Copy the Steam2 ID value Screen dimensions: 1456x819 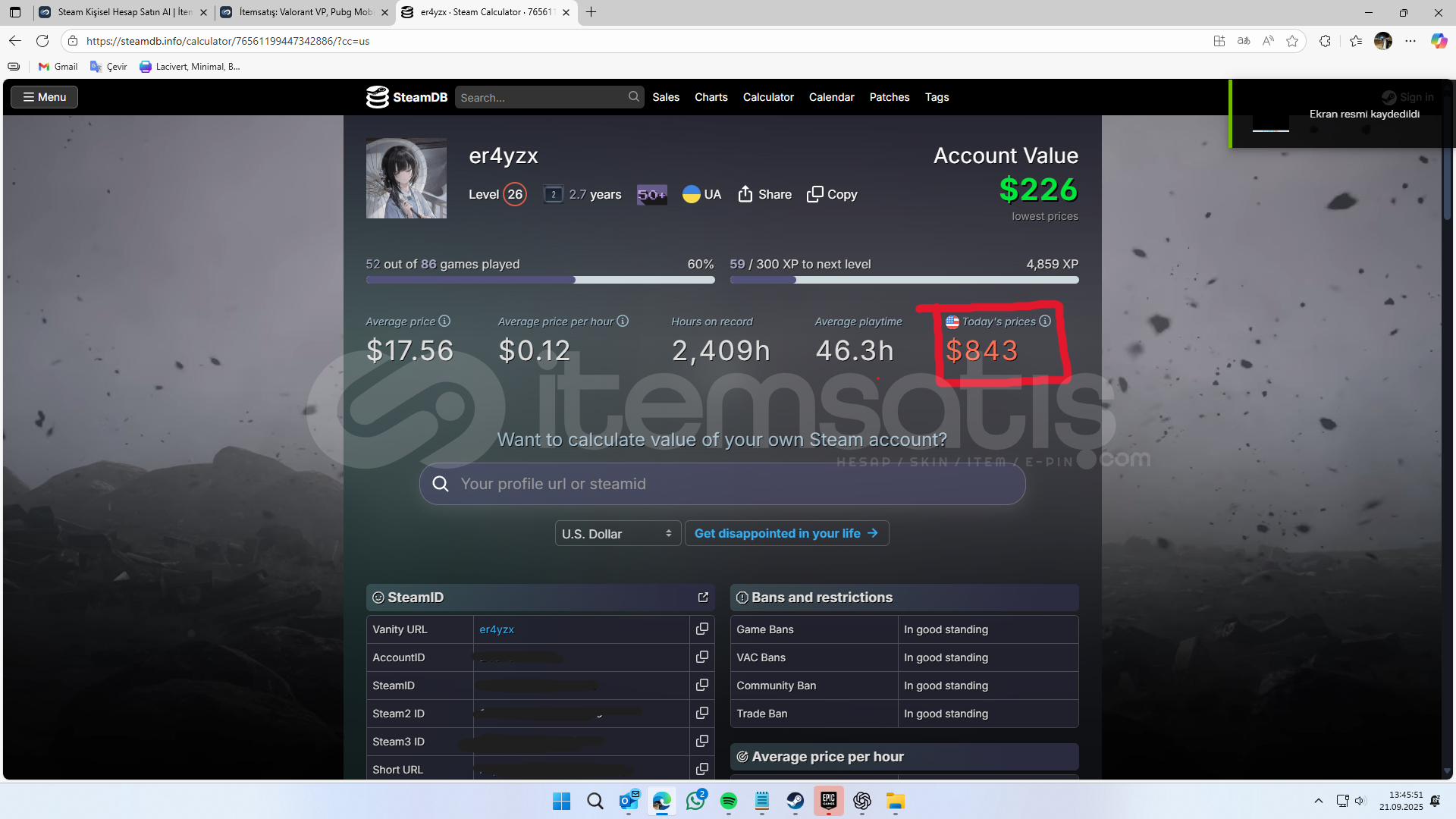click(702, 713)
